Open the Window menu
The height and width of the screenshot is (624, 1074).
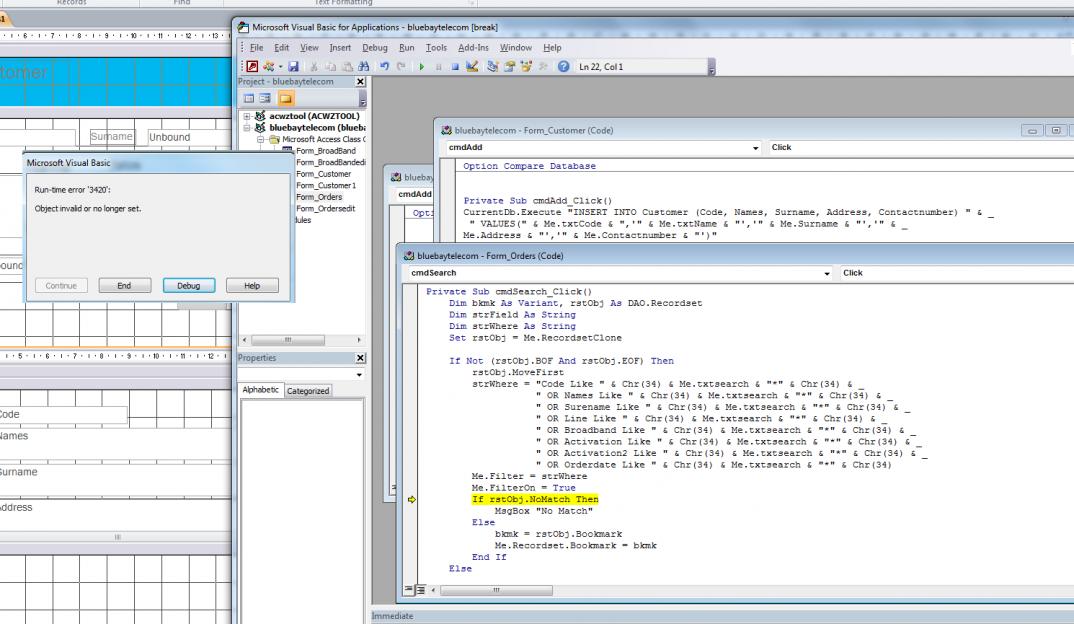[516, 47]
